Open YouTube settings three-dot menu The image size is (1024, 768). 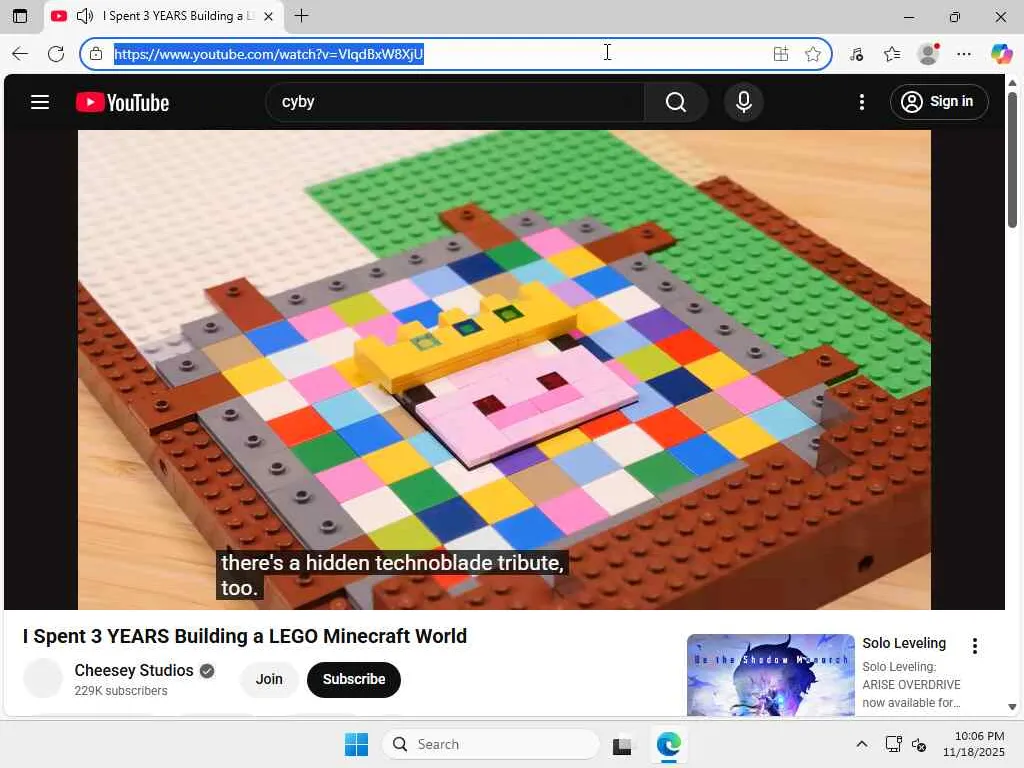861,102
